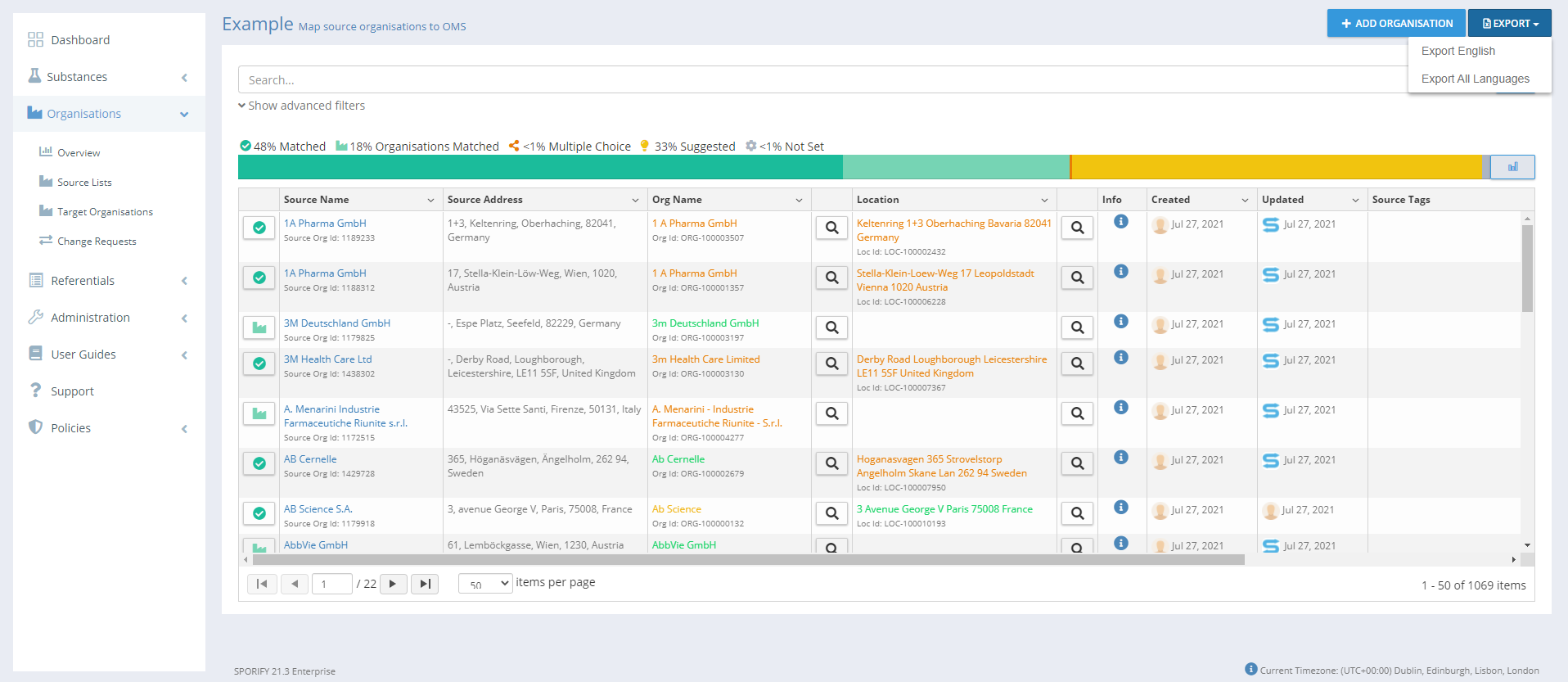The height and width of the screenshot is (682, 1568).
Task: Click in the Search input field
Action: [x=818, y=80]
